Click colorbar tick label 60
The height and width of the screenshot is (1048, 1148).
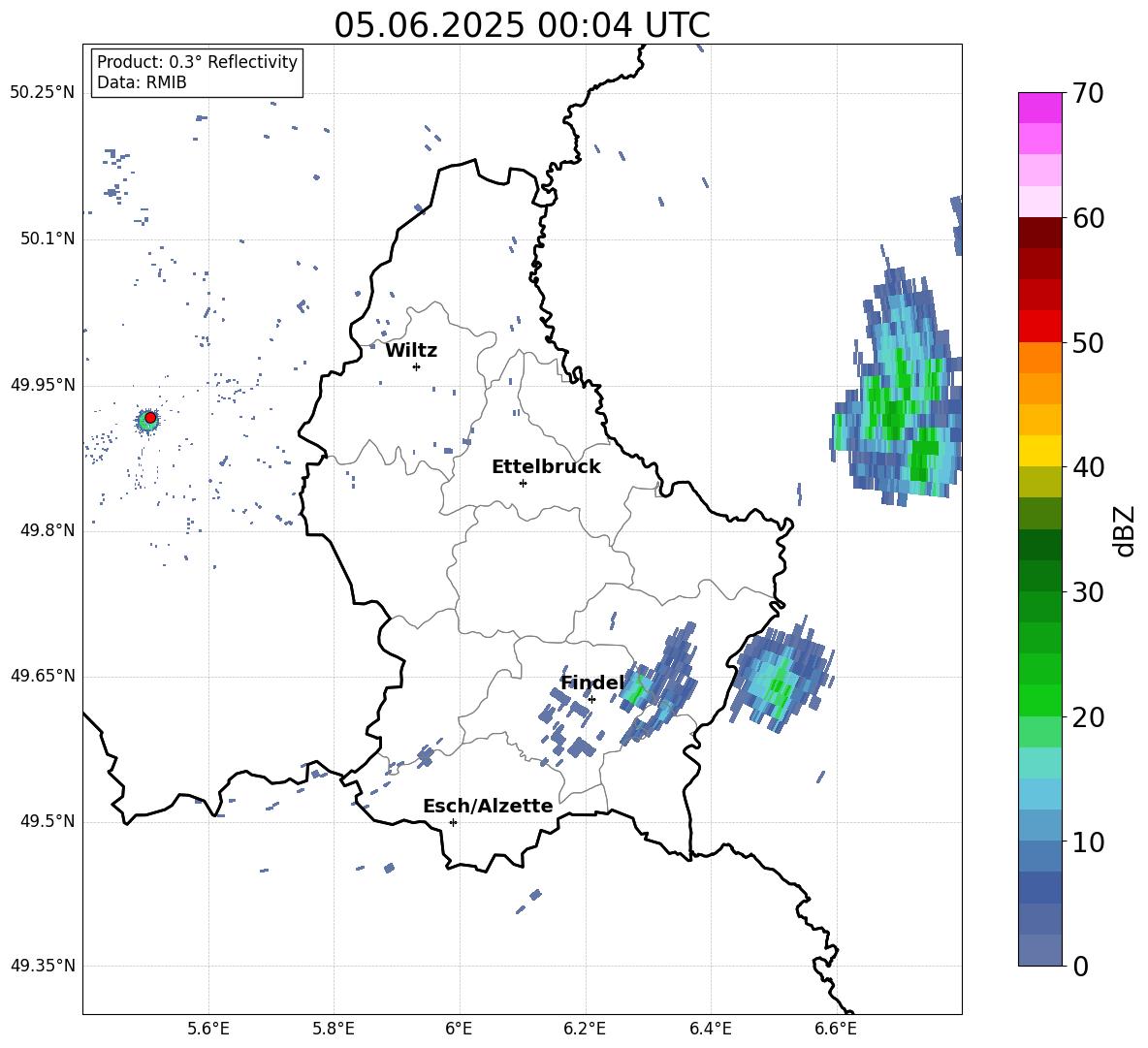coord(1087,218)
